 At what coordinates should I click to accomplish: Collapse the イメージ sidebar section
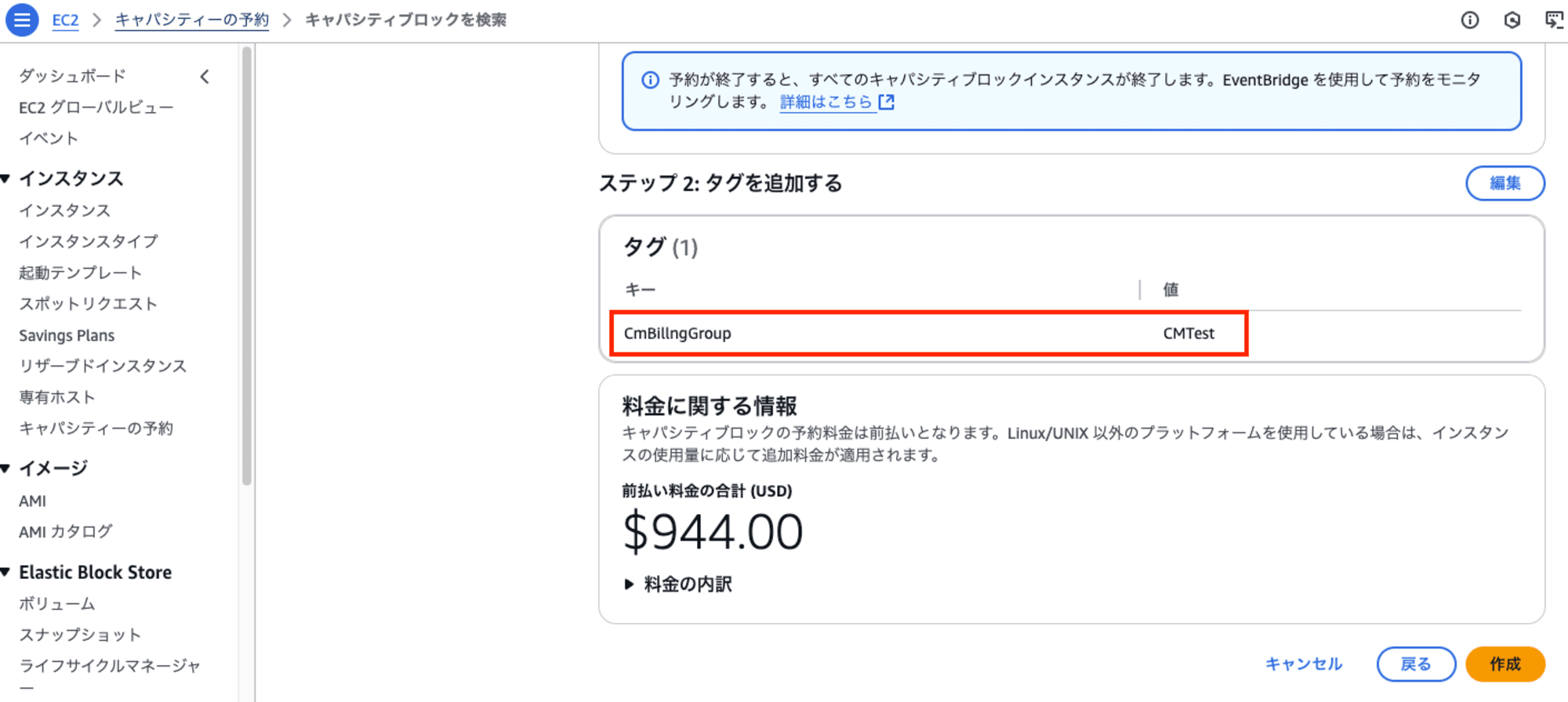tap(5, 469)
